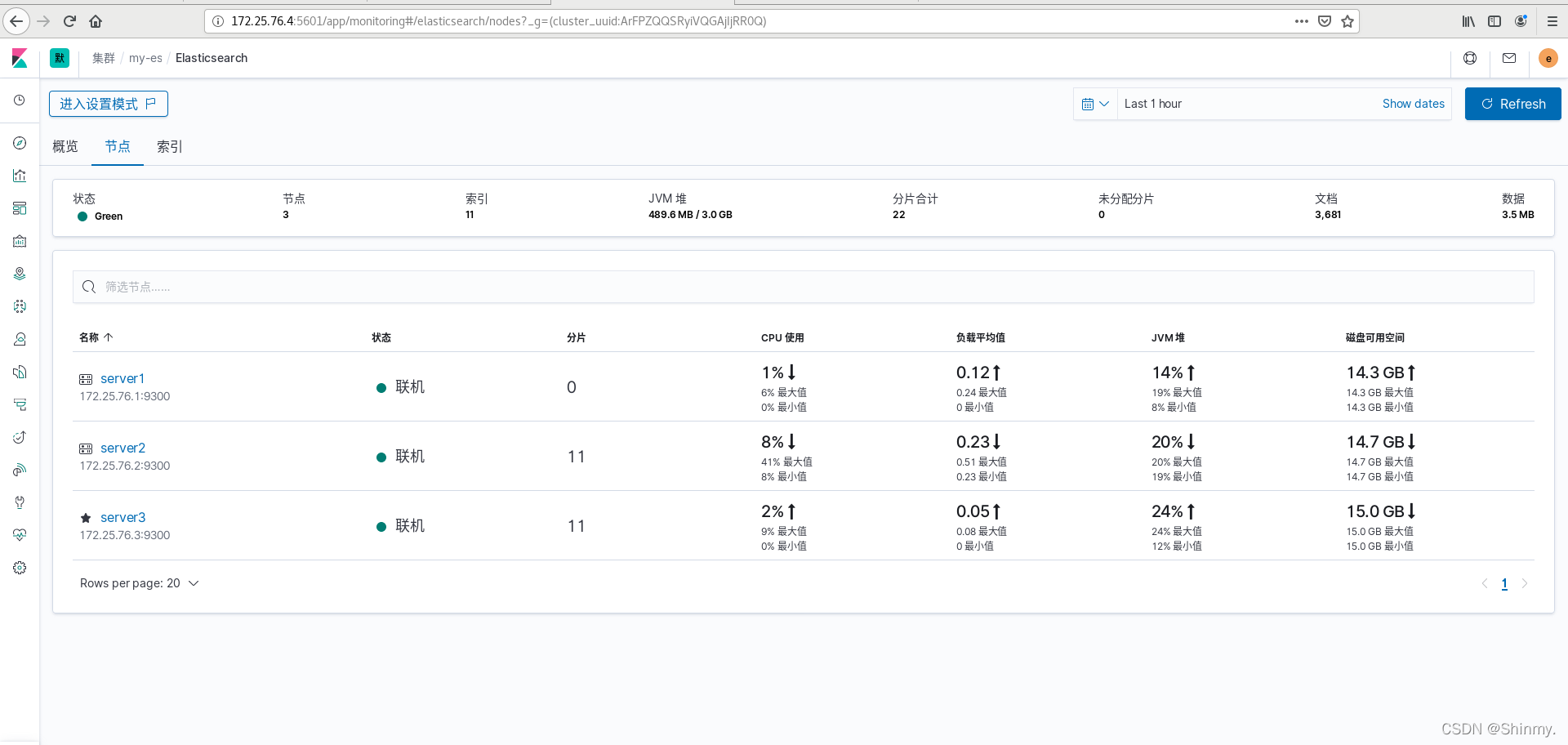Open Dev Tools wrench icon in sidebar
1568x745 pixels.
point(20,502)
